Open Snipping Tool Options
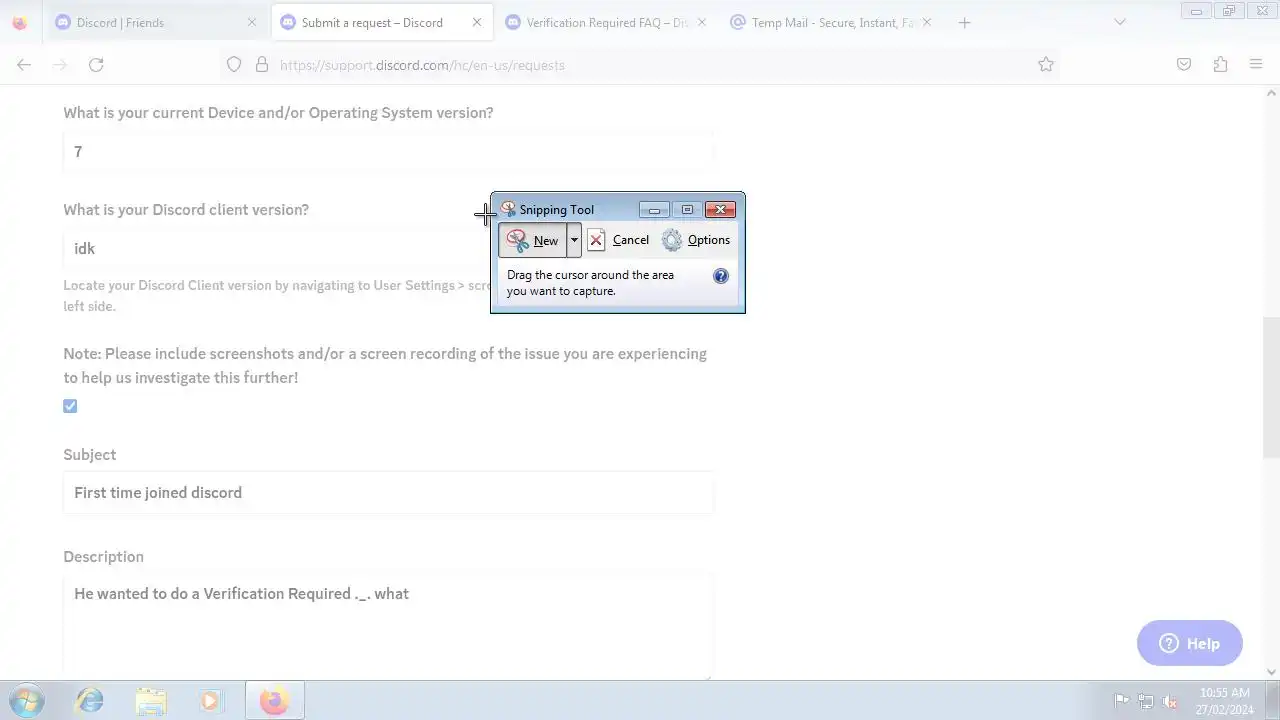The height and width of the screenshot is (720, 1280). click(696, 240)
